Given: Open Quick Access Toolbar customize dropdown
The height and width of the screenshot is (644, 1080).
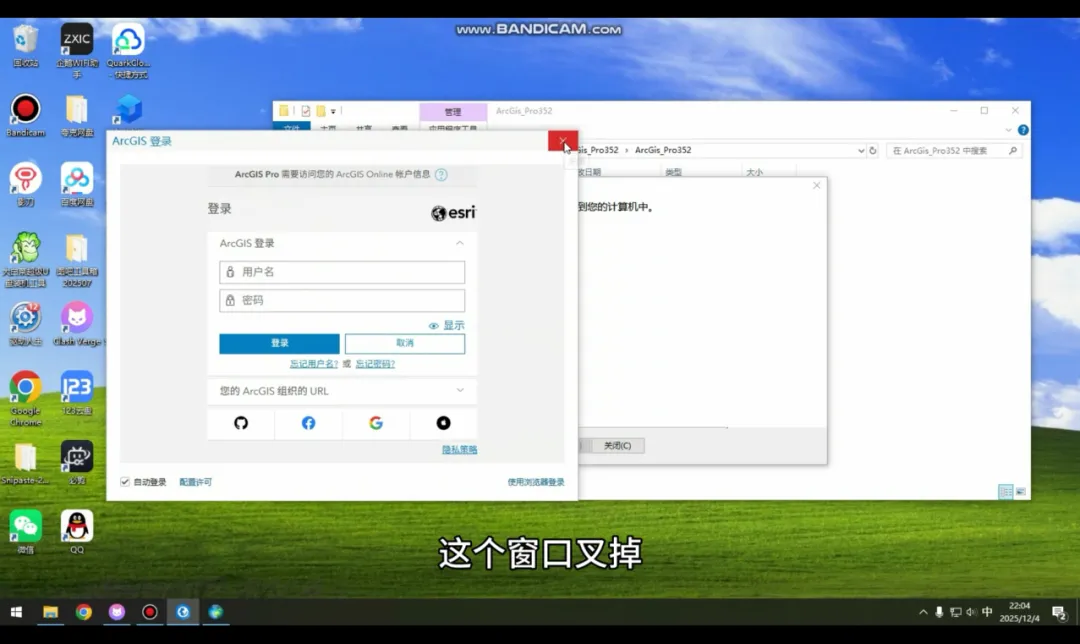Looking at the screenshot, I should (333, 111).
